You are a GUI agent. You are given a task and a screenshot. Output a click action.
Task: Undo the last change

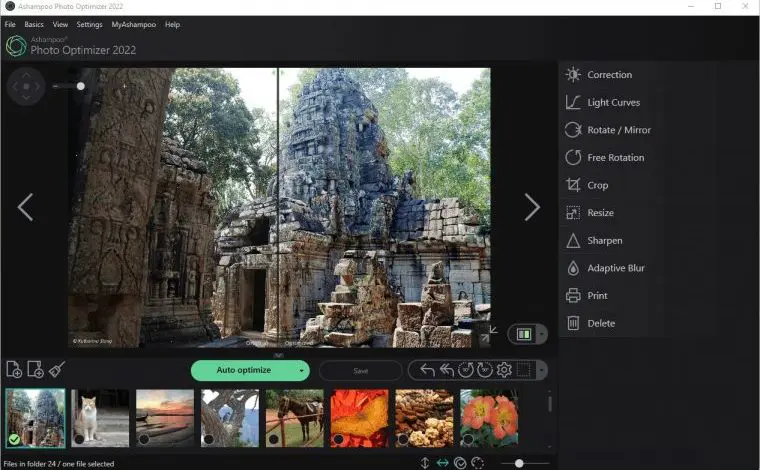(x=427, y=370)
